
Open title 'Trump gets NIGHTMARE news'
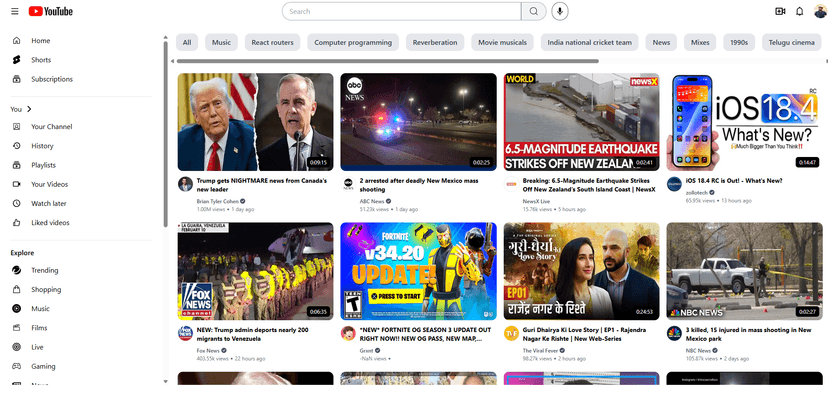262,185
